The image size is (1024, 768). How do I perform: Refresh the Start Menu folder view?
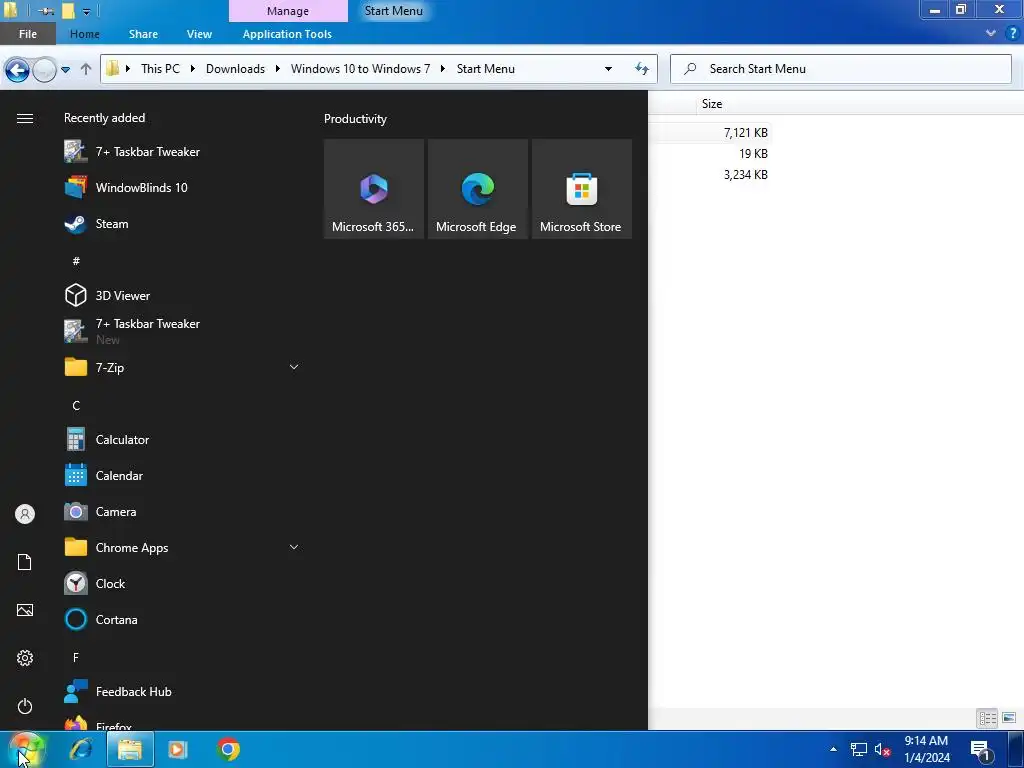tap(641, 69)
